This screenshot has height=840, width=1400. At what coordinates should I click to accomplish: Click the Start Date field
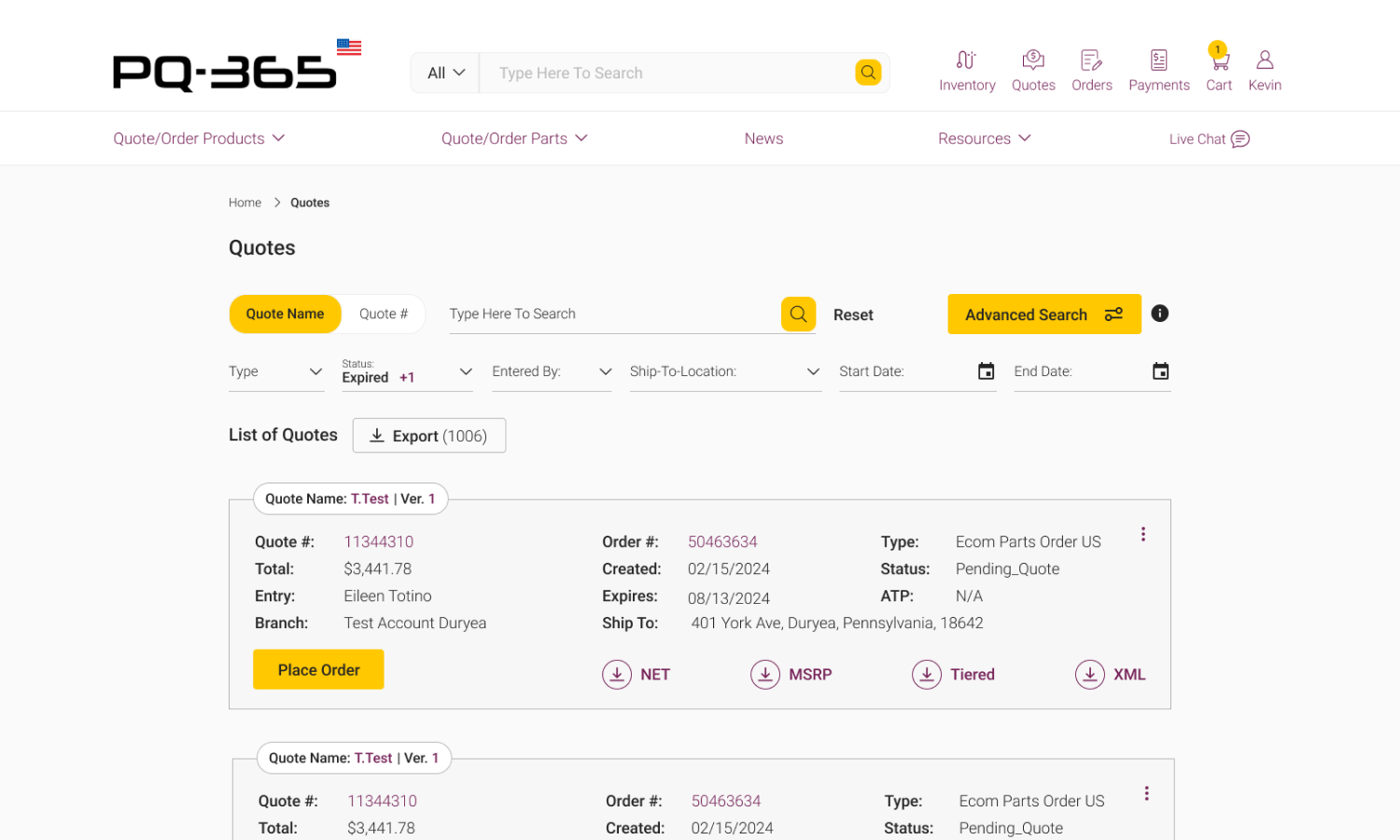[x=917, y=371]
